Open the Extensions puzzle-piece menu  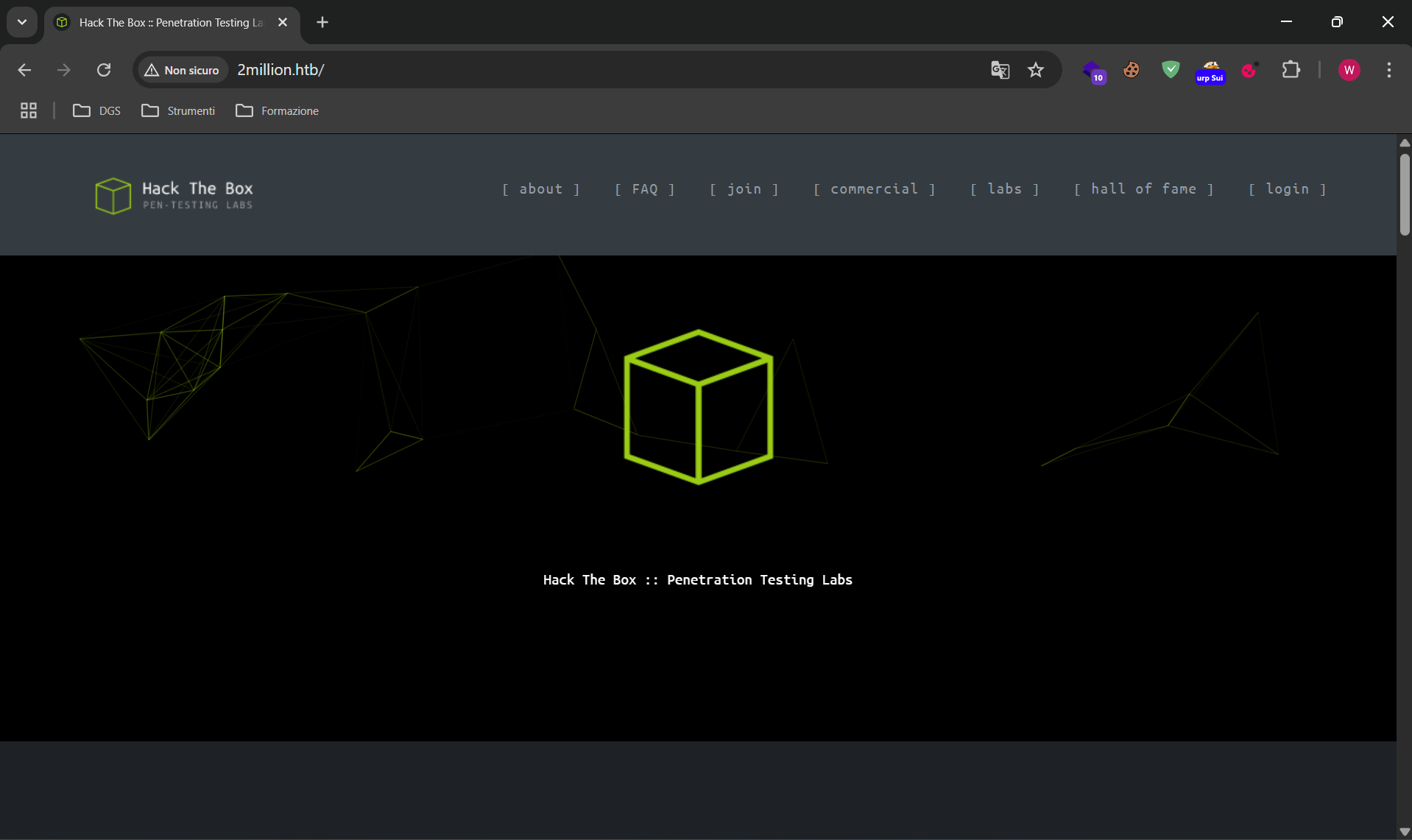coord(1291,70)
